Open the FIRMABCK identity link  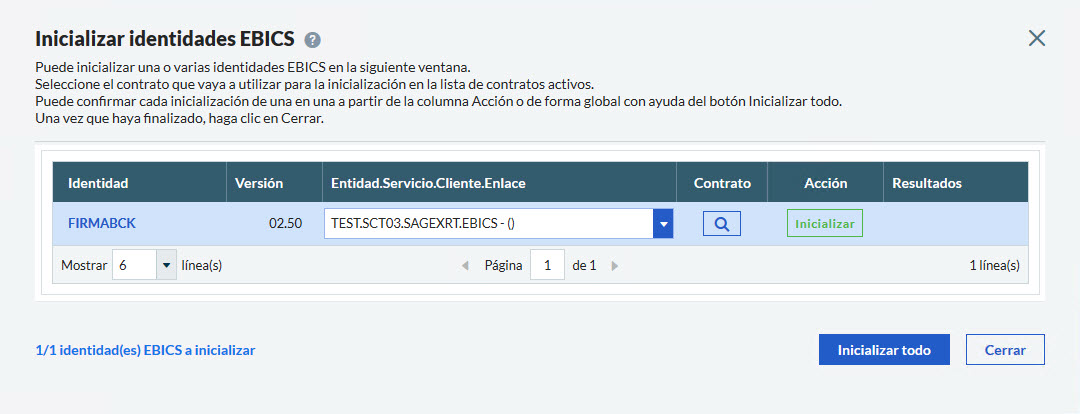101,224
